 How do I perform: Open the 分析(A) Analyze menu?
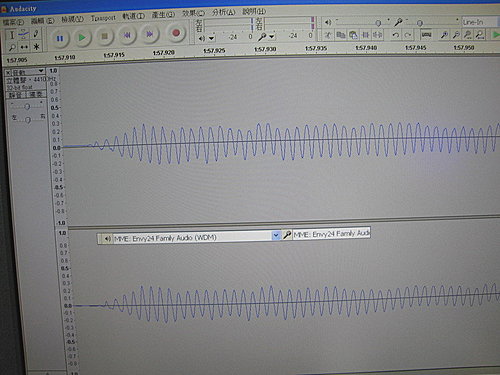[x=223, y=12]
